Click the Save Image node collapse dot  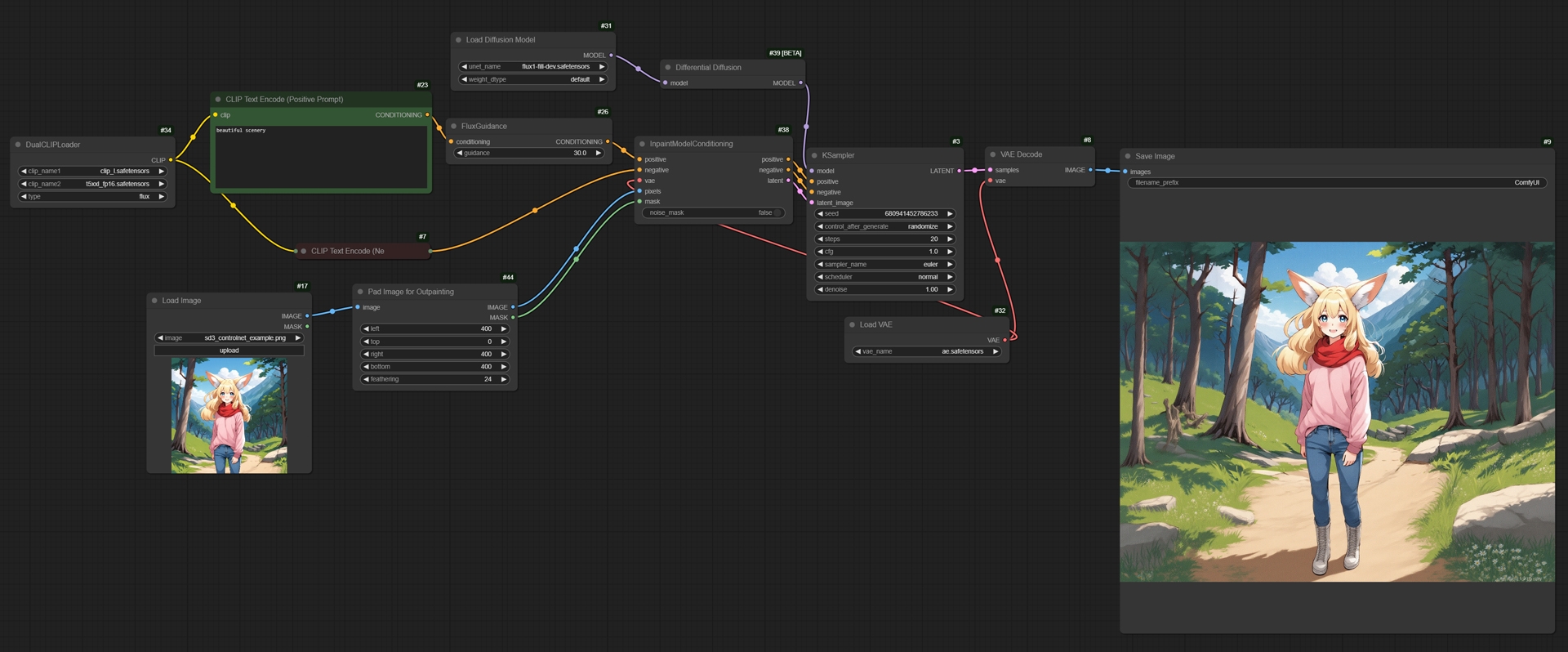[x=1128, y=156]
